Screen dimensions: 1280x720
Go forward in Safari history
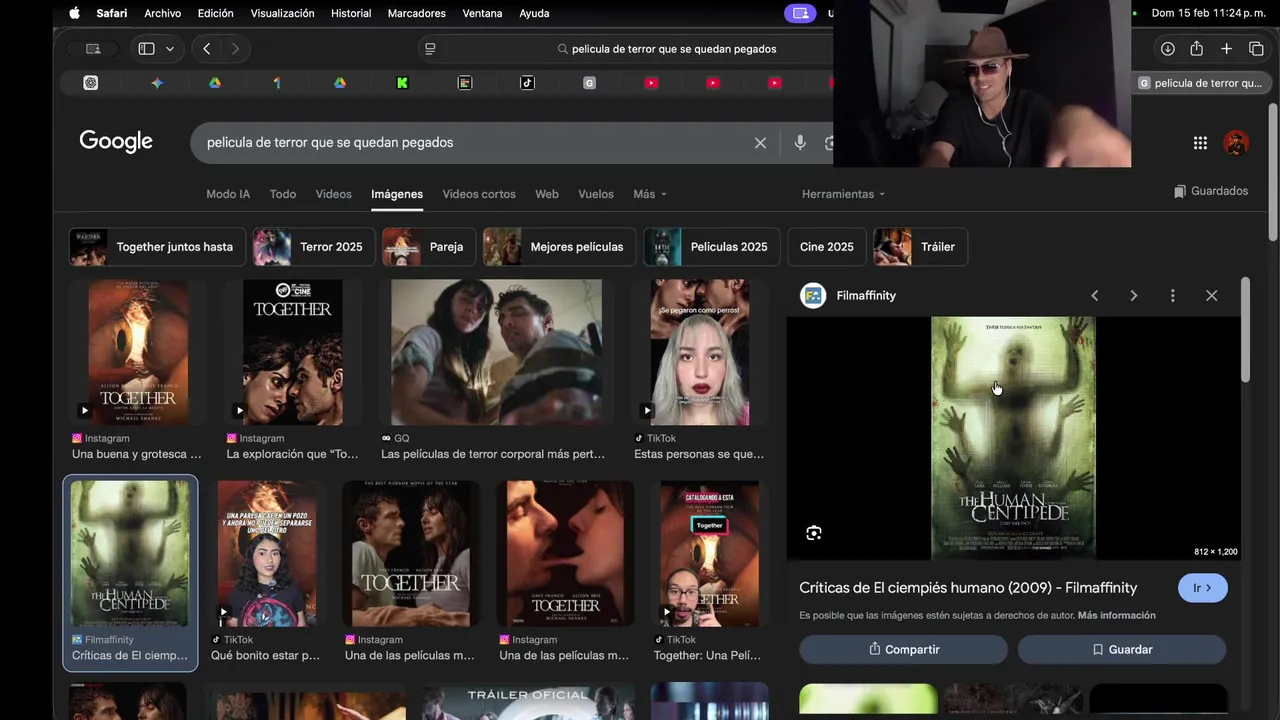[x=235, y=48]
